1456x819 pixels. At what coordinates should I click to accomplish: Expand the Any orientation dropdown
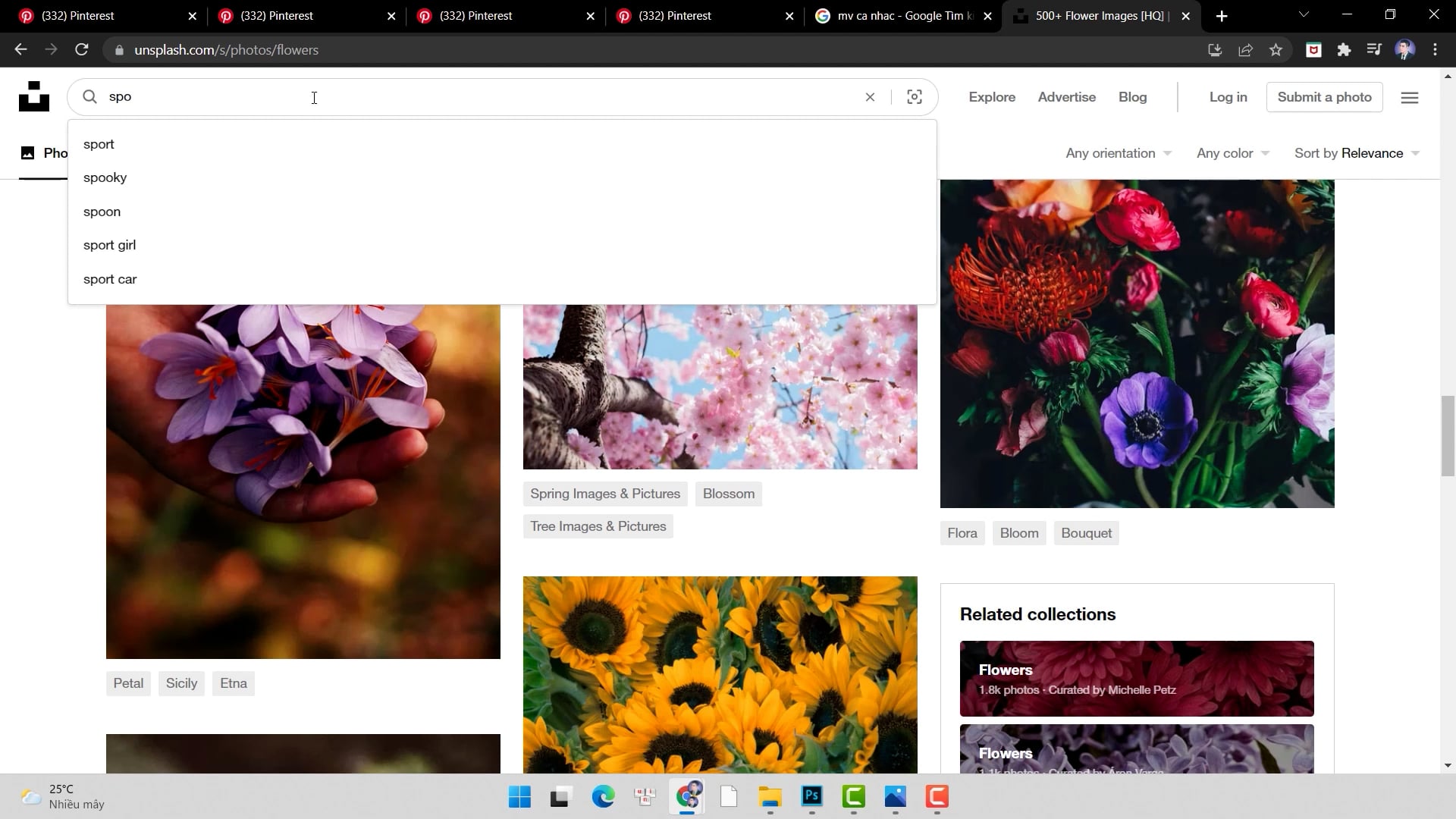point(1118,153)
